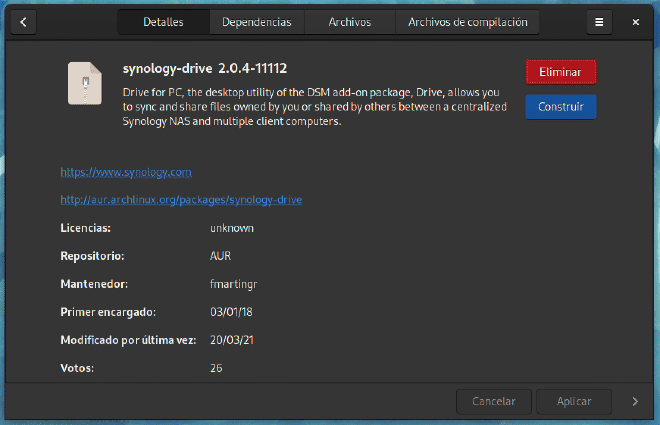The image size is (660, 425).
Task: Click the last modified date 20/03/21
Action: [x=232, y=340]
